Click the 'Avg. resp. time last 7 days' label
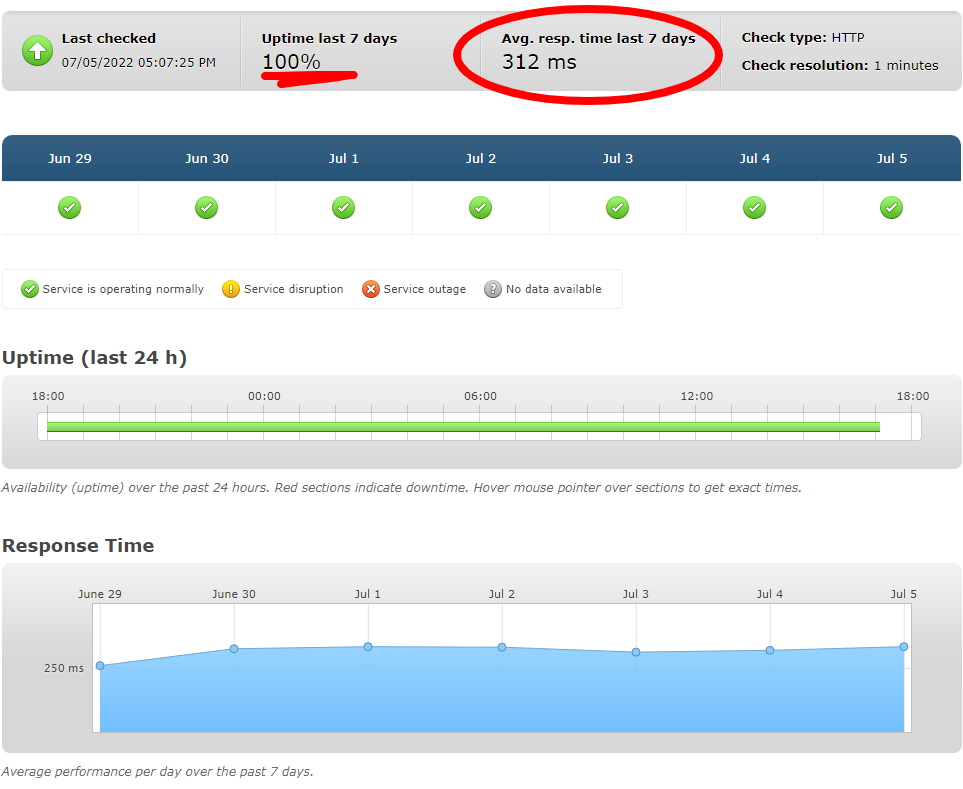 point(598,38)
